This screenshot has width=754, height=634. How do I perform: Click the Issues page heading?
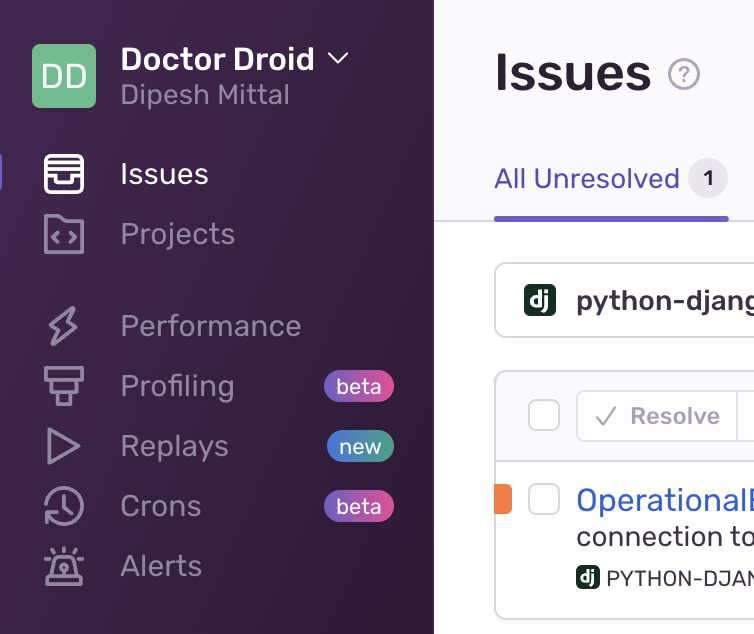(573, 73)
